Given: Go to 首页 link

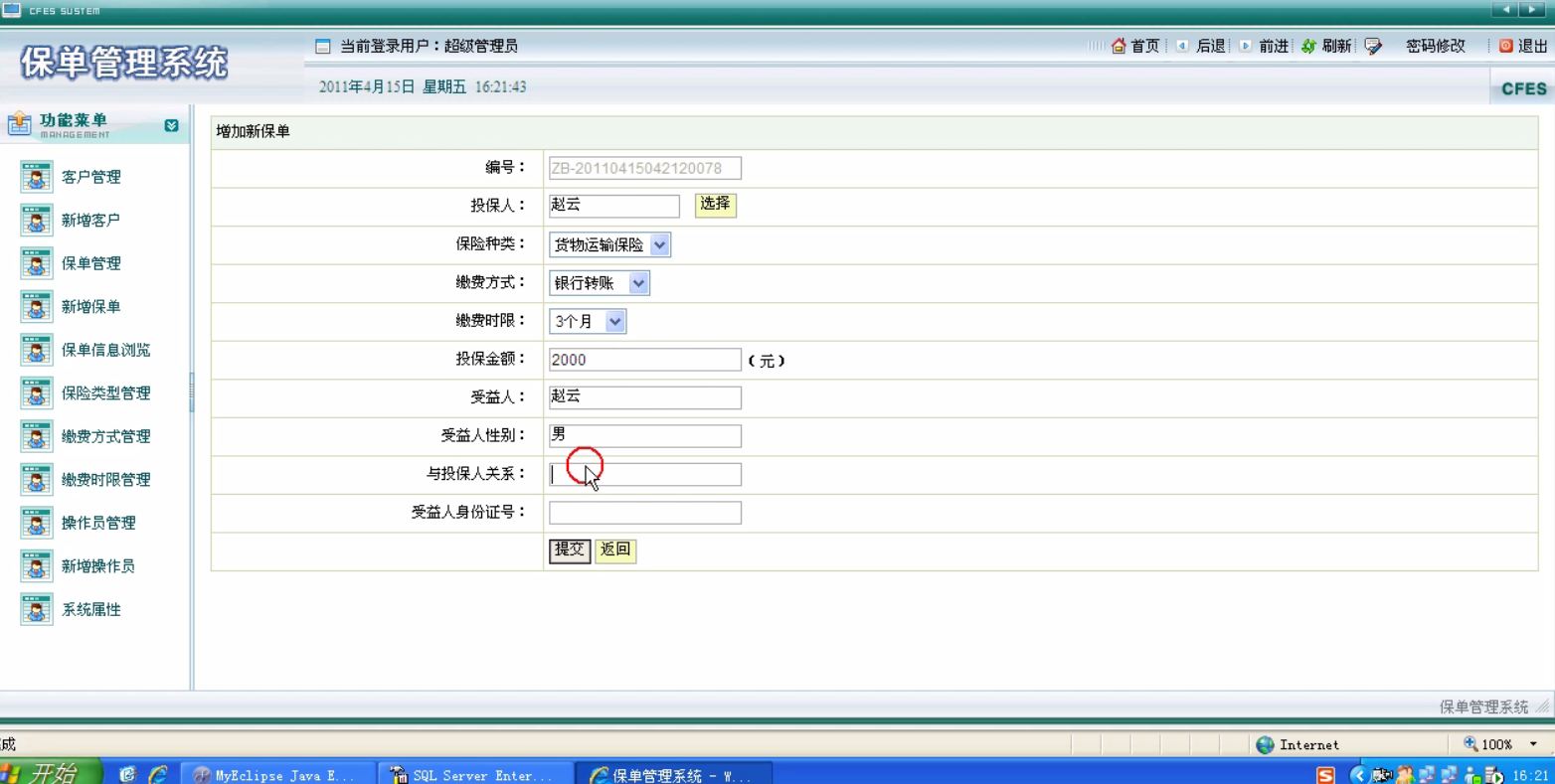Looking at the screenshot, I should point(1145,46).
